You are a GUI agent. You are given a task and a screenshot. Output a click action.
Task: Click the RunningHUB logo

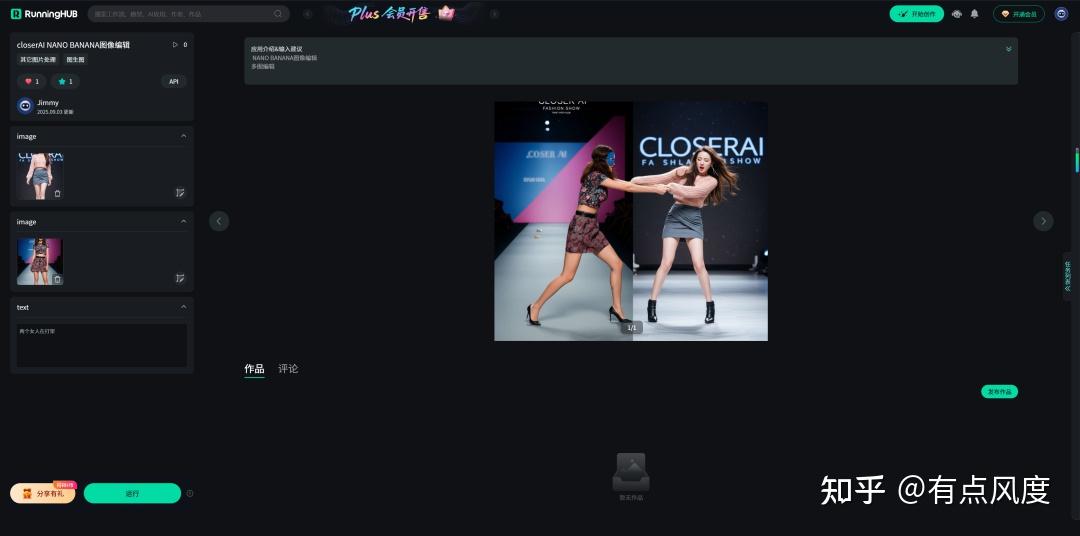tap(43, 14)
